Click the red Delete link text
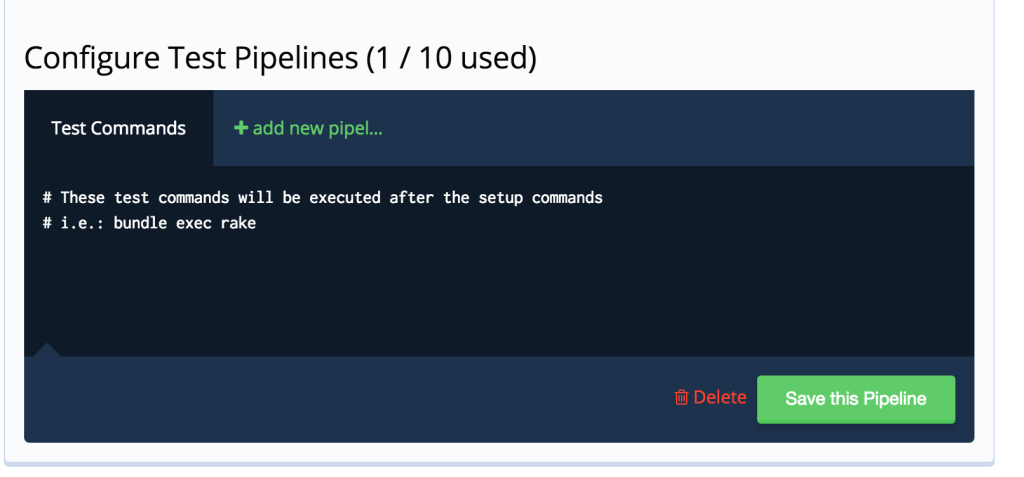1024x477 pixels. pos(720,397)
